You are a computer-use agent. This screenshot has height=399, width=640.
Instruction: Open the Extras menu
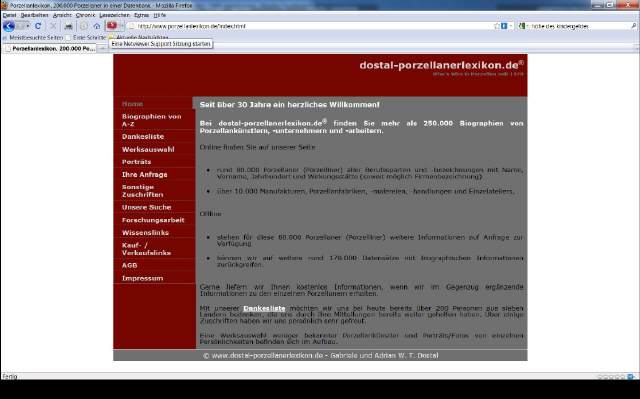[x=141, y=15]
